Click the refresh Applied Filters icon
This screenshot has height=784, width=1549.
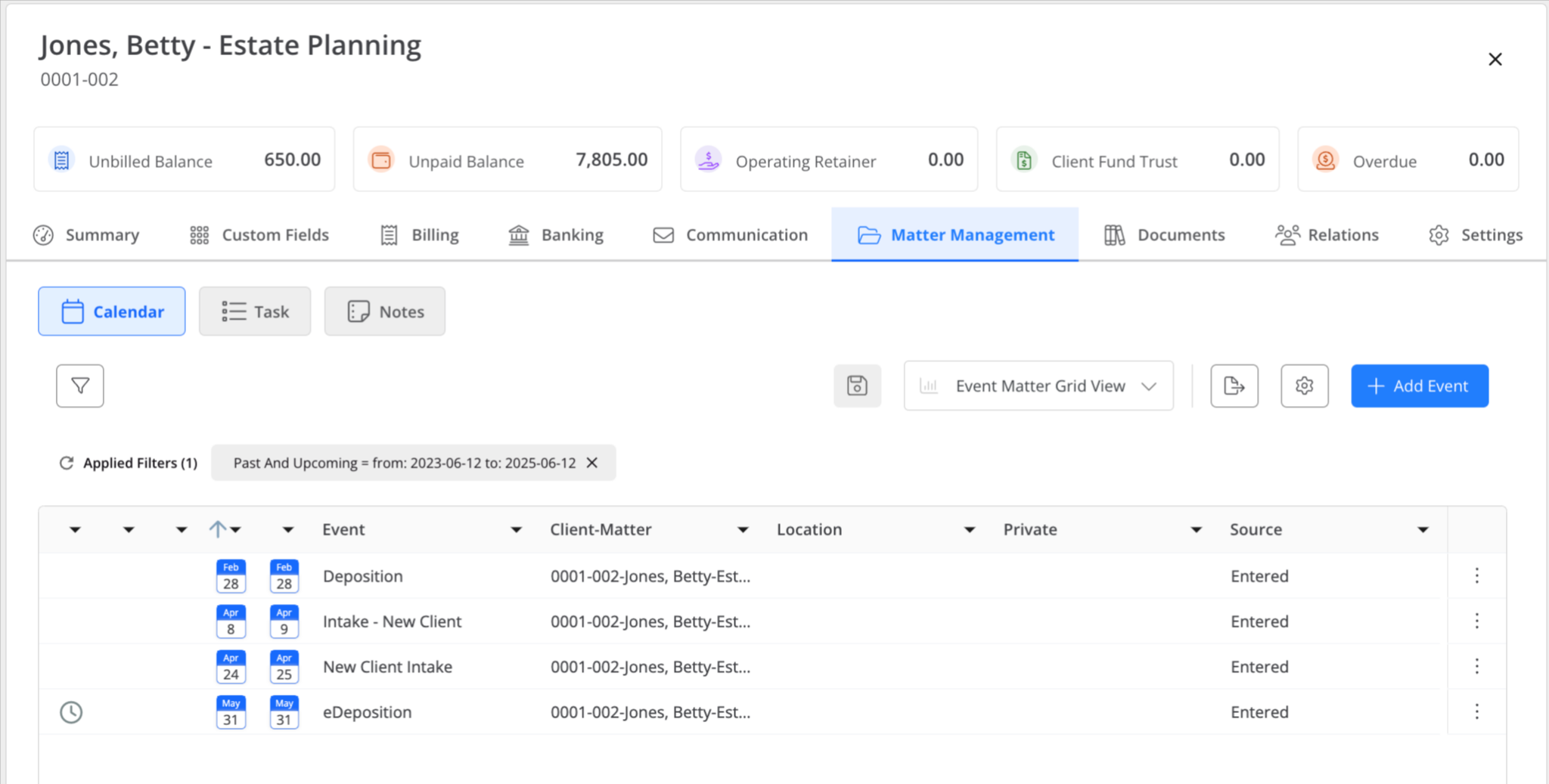pyautogui.click(x=67, y=463)
